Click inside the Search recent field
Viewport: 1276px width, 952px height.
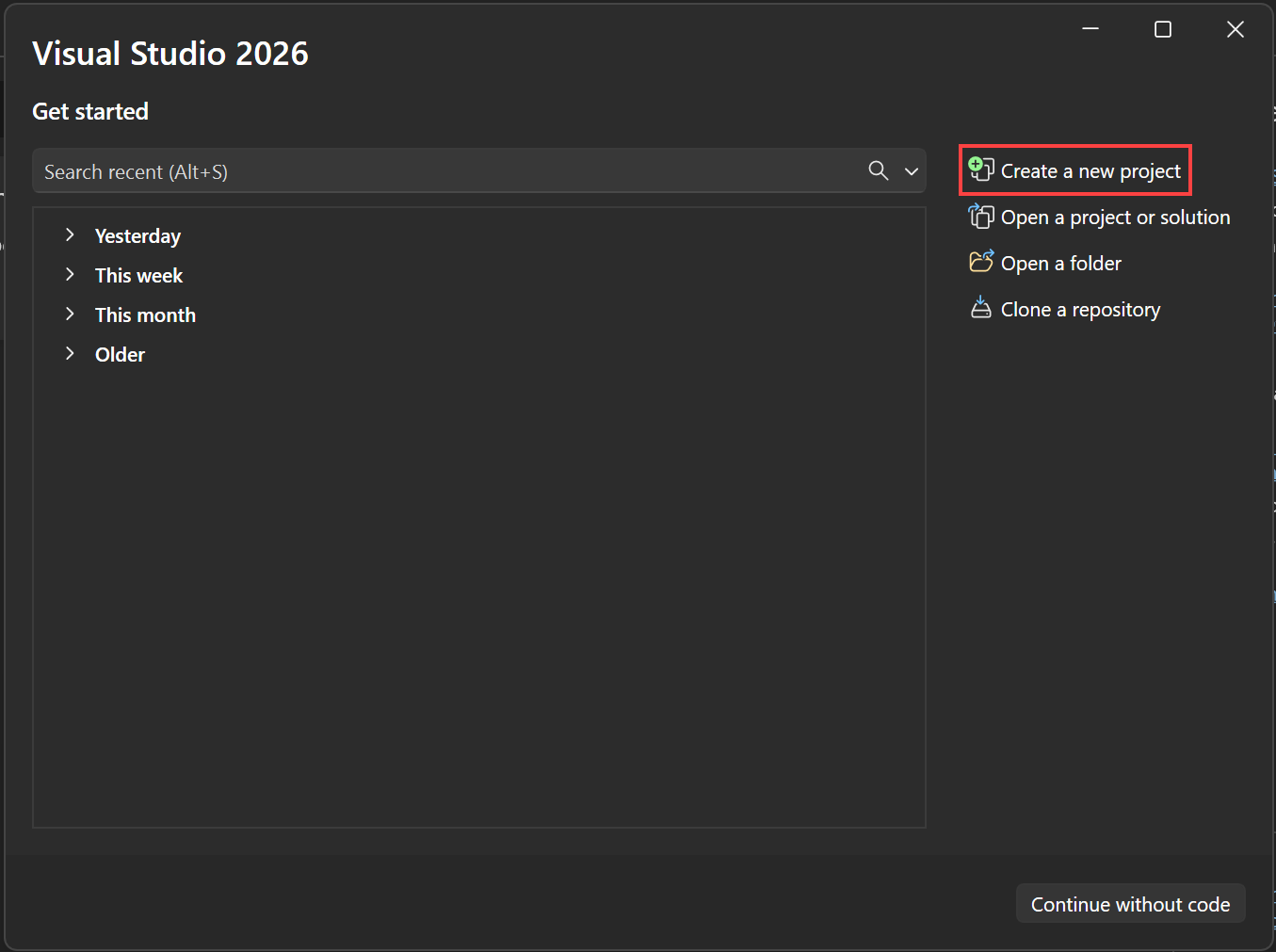(377, 170)
